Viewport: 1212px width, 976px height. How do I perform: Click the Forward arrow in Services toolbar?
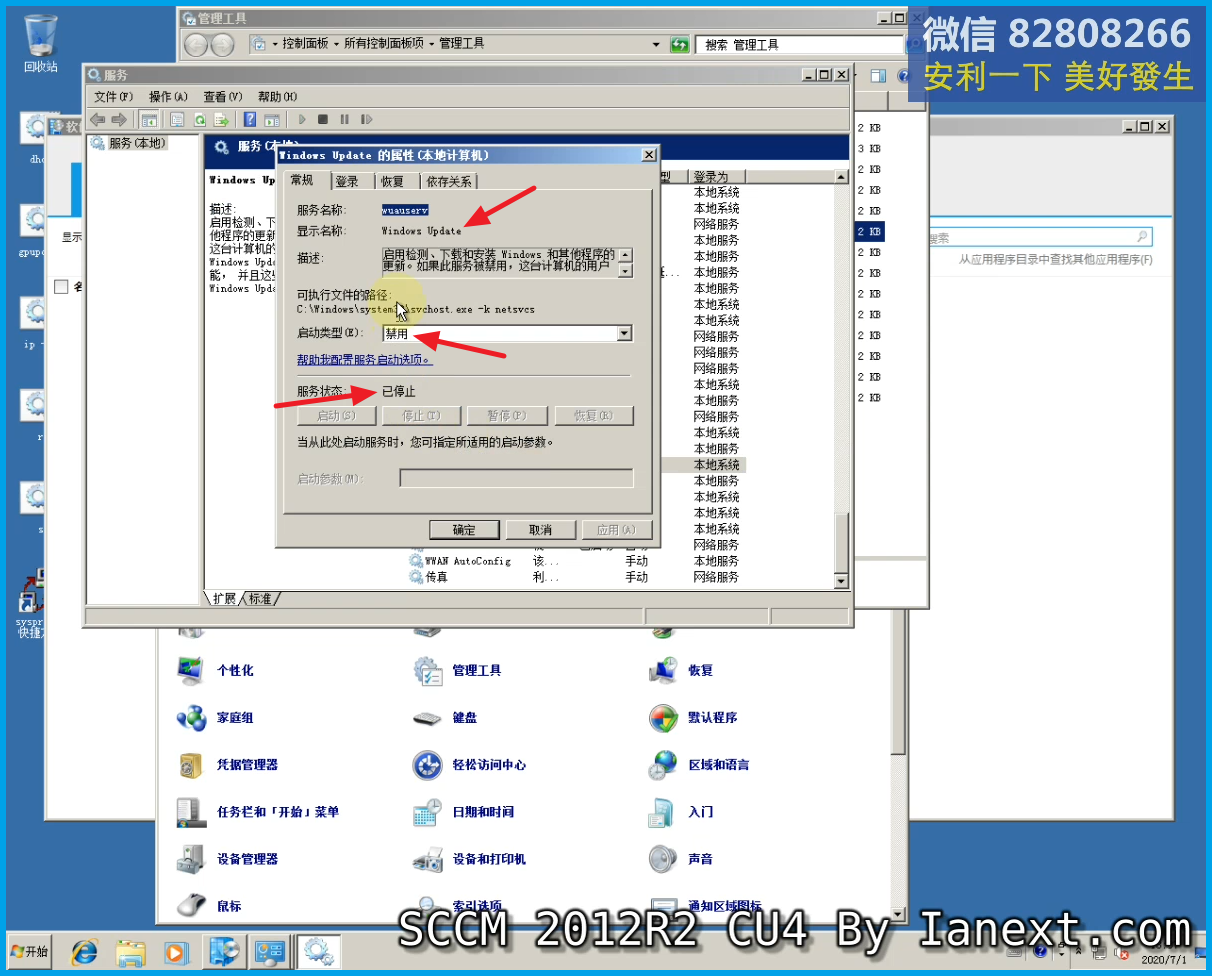point(118,119)
